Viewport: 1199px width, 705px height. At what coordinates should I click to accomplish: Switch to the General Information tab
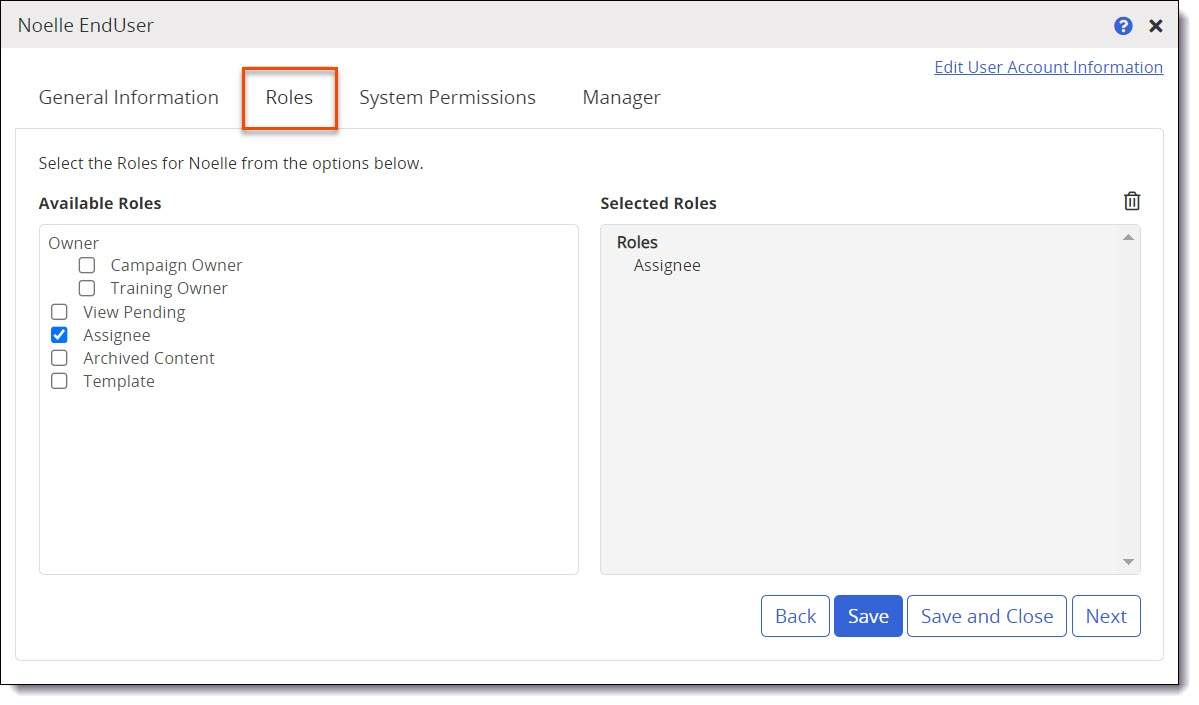(x=128, y=97)
